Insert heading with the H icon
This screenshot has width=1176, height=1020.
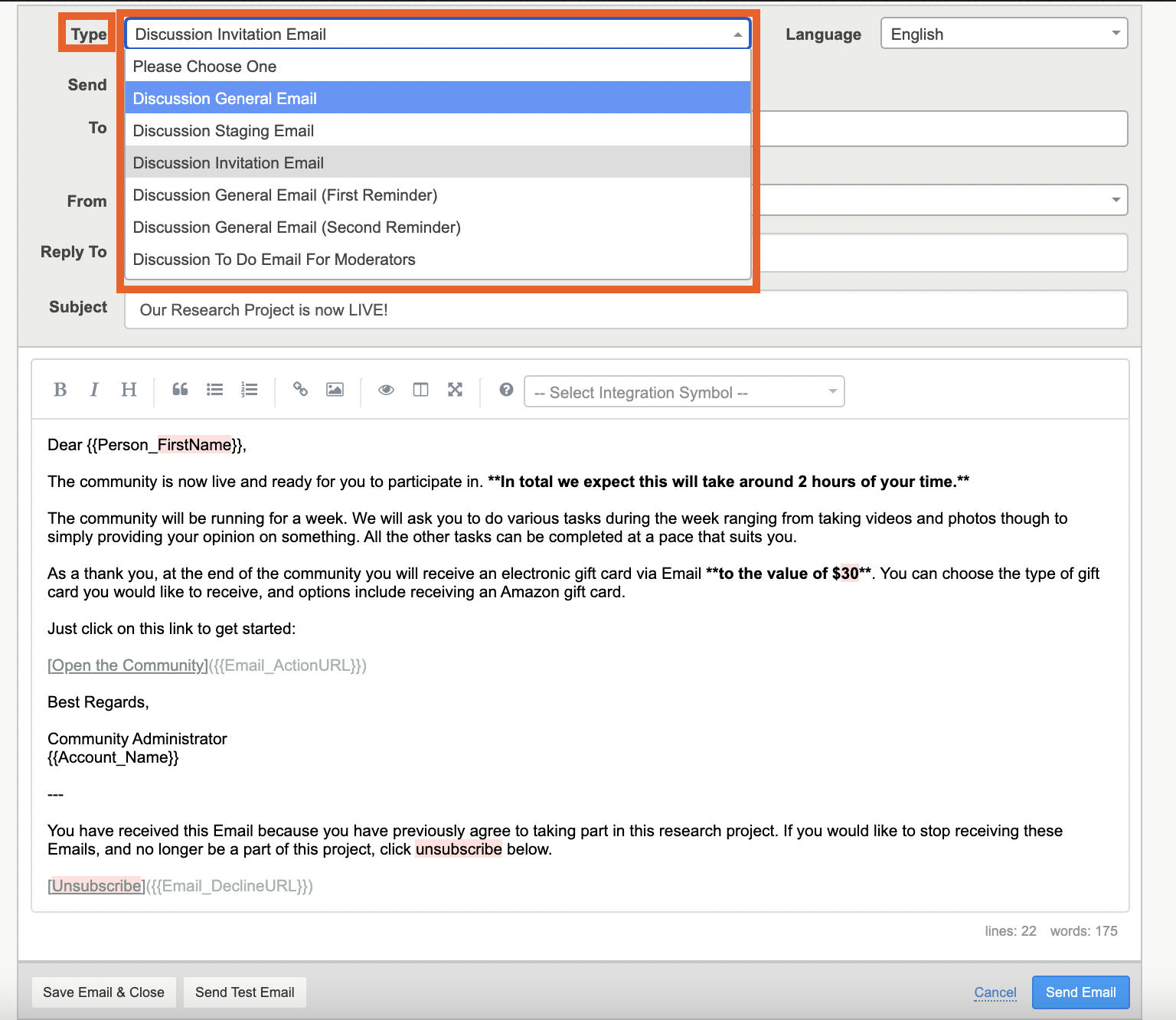(x=129, y=390)
